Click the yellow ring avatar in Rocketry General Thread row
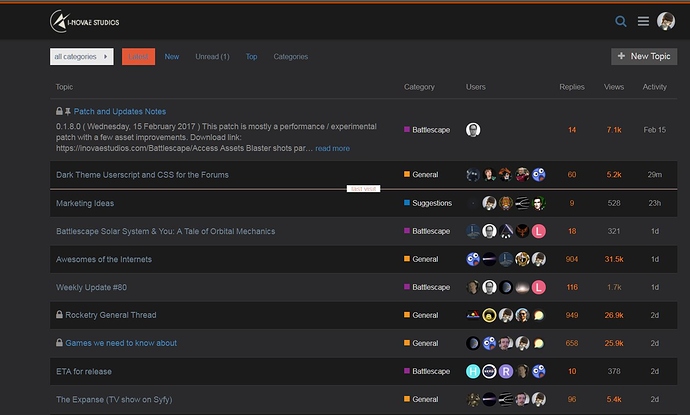 (489, 315)
